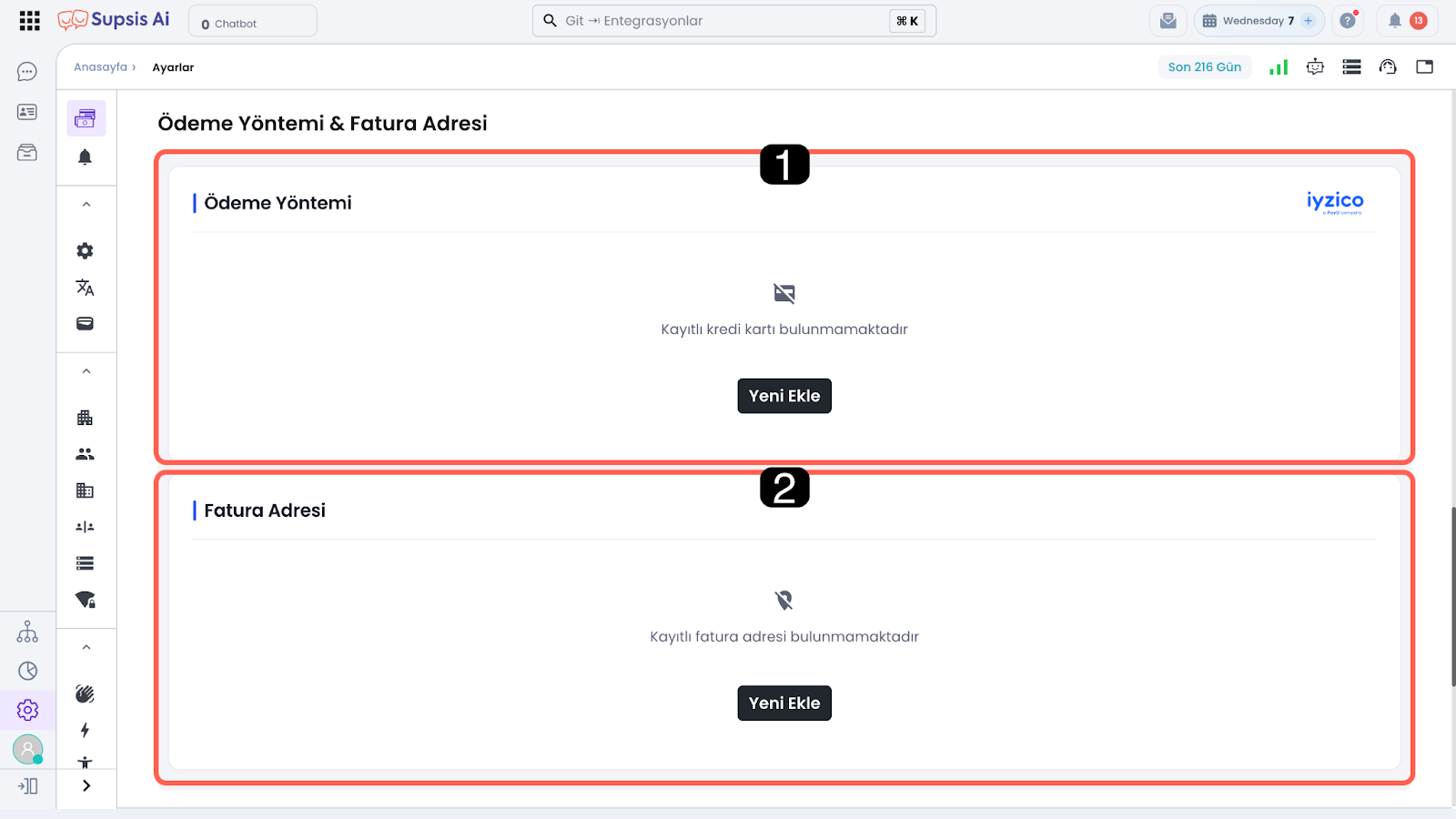Open the language translation settings icon
The image size is (1456, 819).
click(x=85, y=288)
